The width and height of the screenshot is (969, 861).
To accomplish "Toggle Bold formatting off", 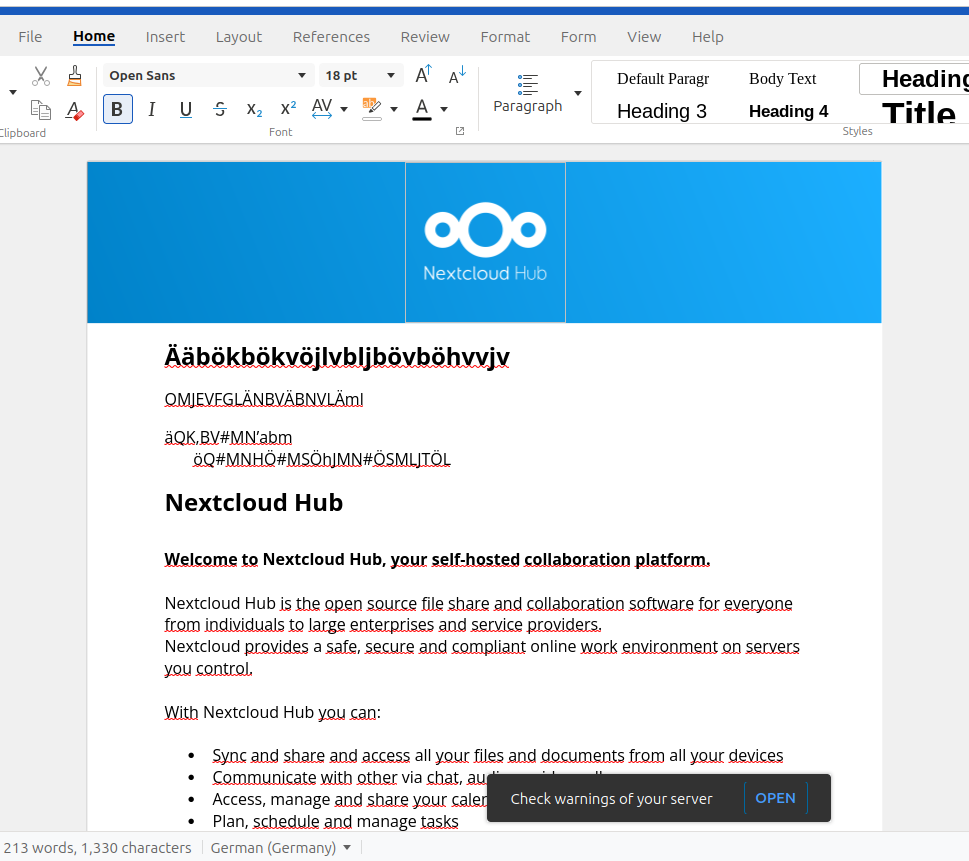I will tap(117, 109).
